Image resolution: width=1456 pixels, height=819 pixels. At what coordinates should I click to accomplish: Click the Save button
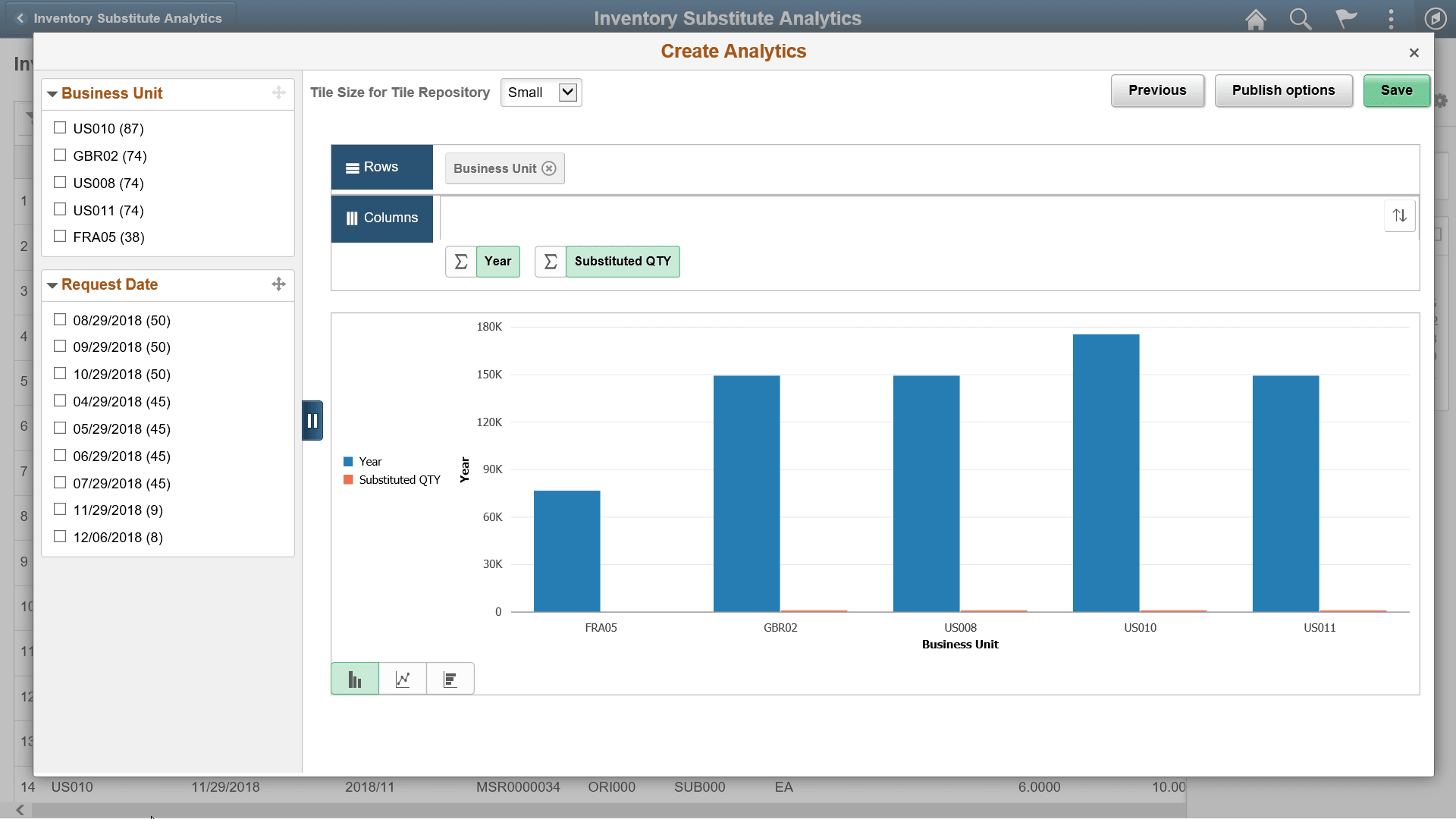coord(1396,90)
